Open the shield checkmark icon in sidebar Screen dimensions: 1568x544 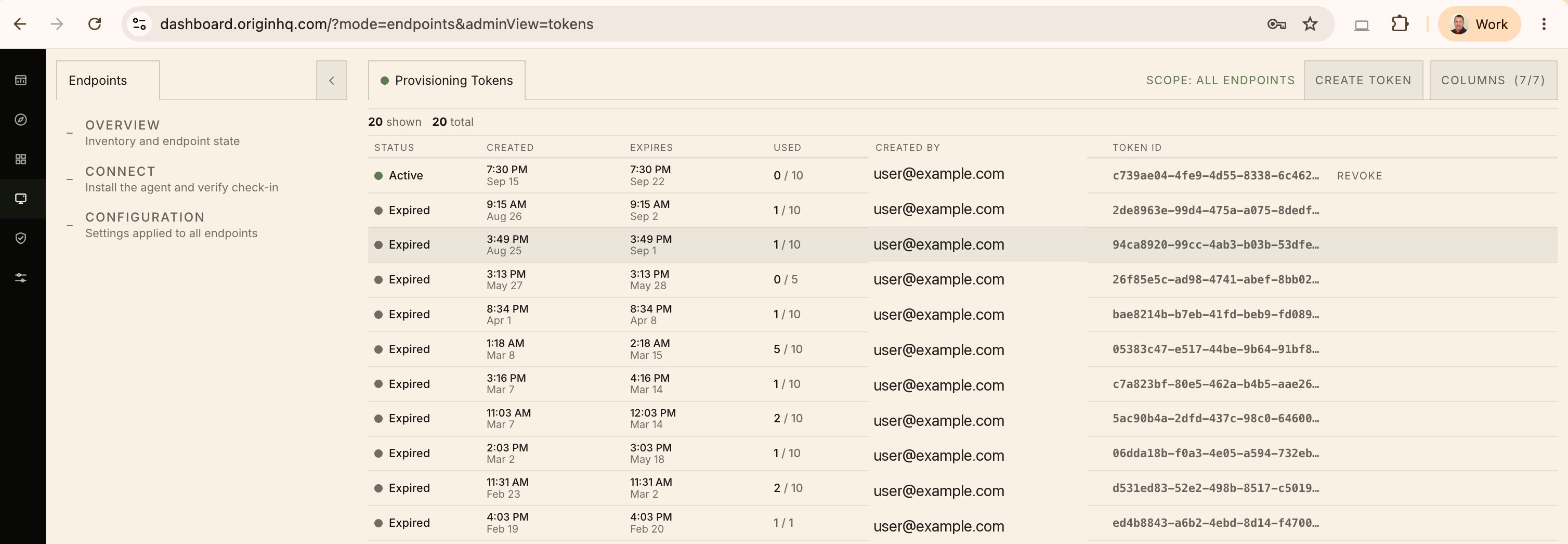[21, 238]
